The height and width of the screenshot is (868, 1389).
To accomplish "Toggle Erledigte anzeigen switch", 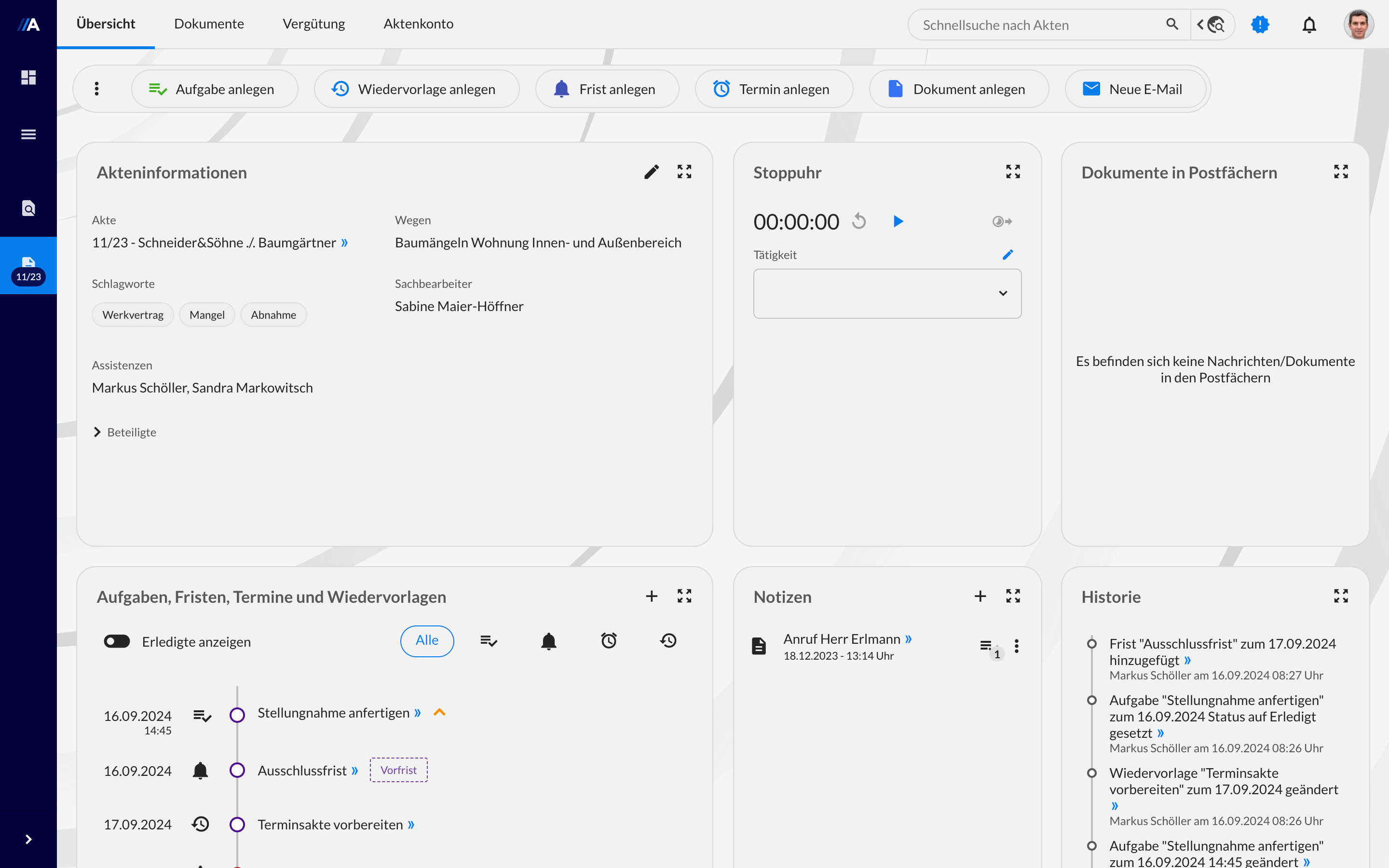I will (x=117, y=641).
